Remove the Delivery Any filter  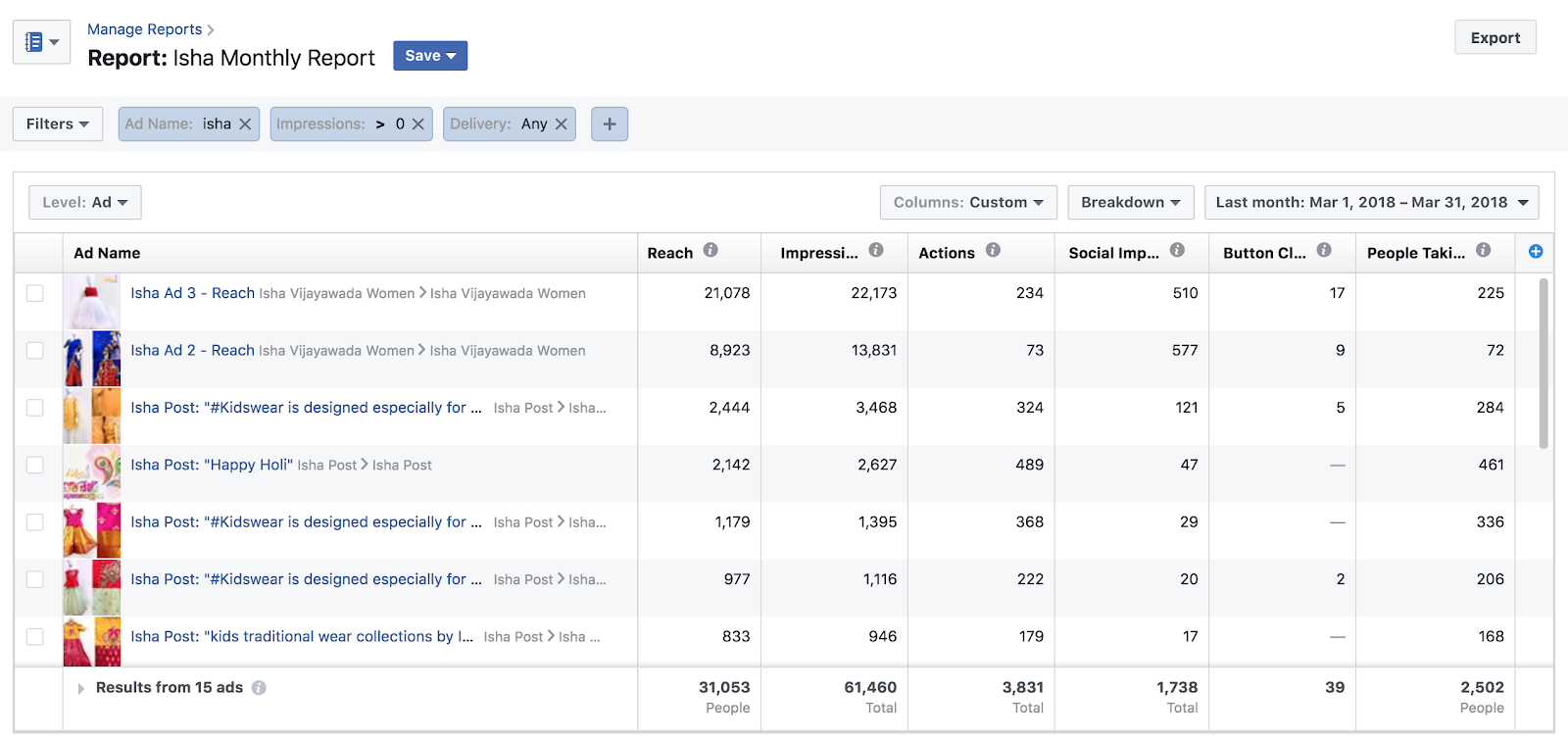[x=562, y=124]
